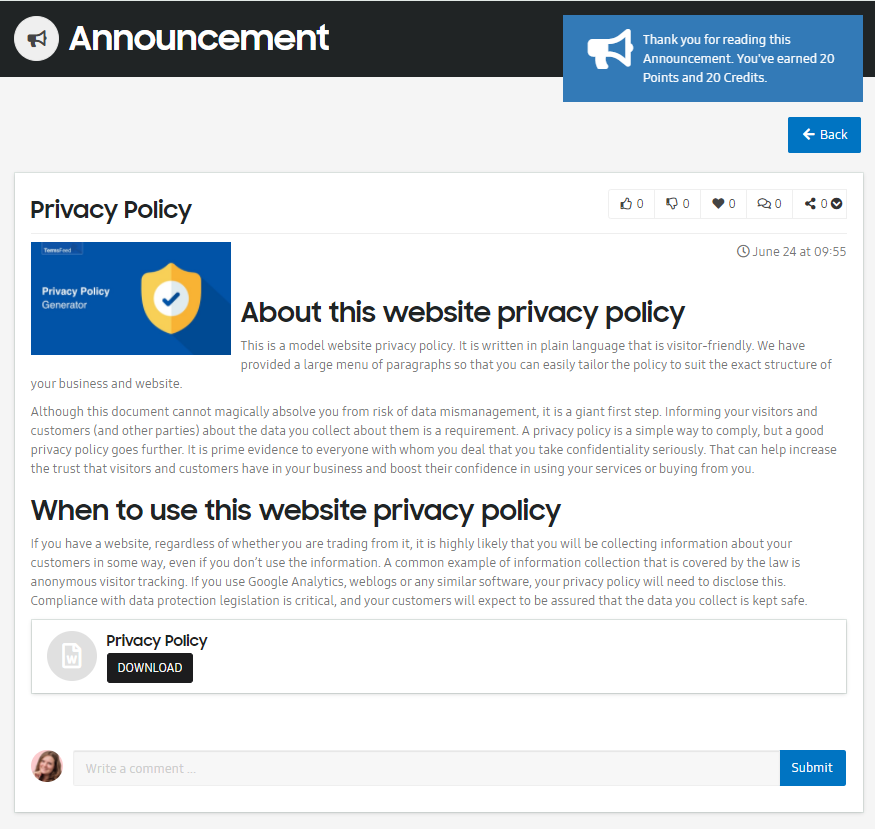Focus the Write a comment field
Image resolution: width=875 pixels, height=829 pixels.
point(426,768)
